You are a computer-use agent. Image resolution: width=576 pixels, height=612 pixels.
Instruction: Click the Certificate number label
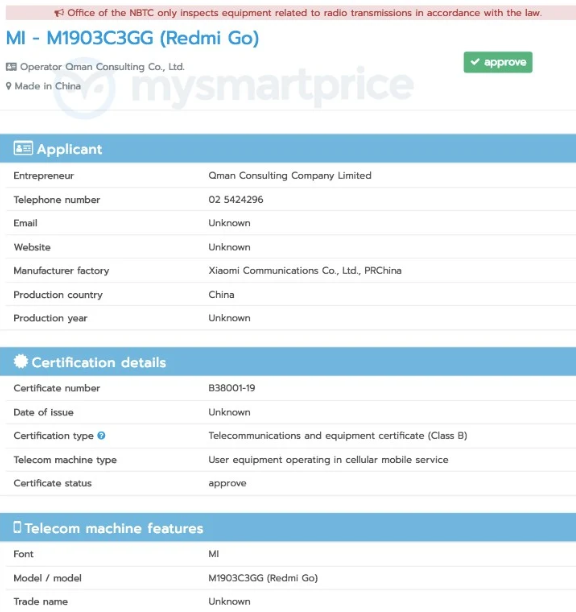point(57,388)
